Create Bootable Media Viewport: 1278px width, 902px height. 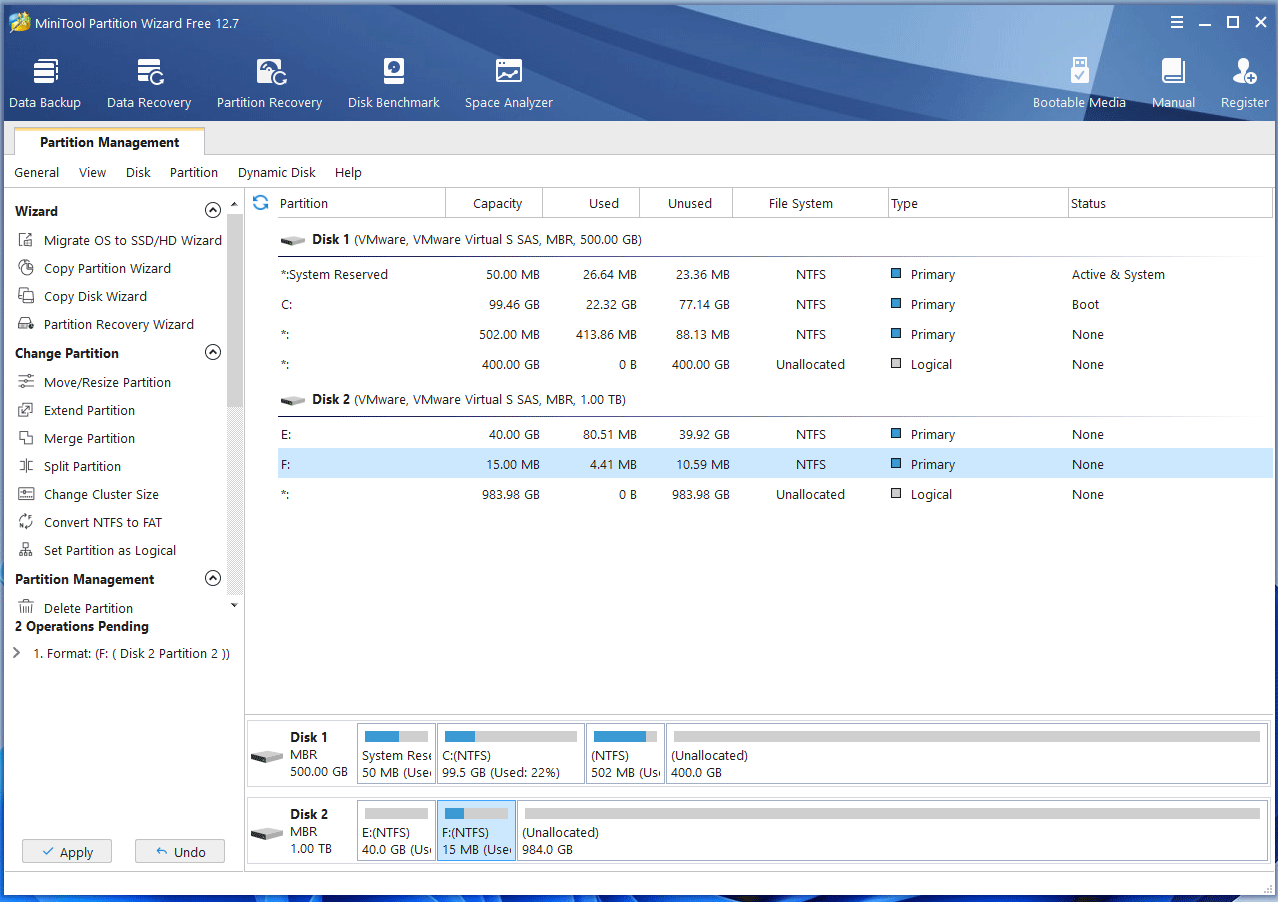coord(1079,84)
